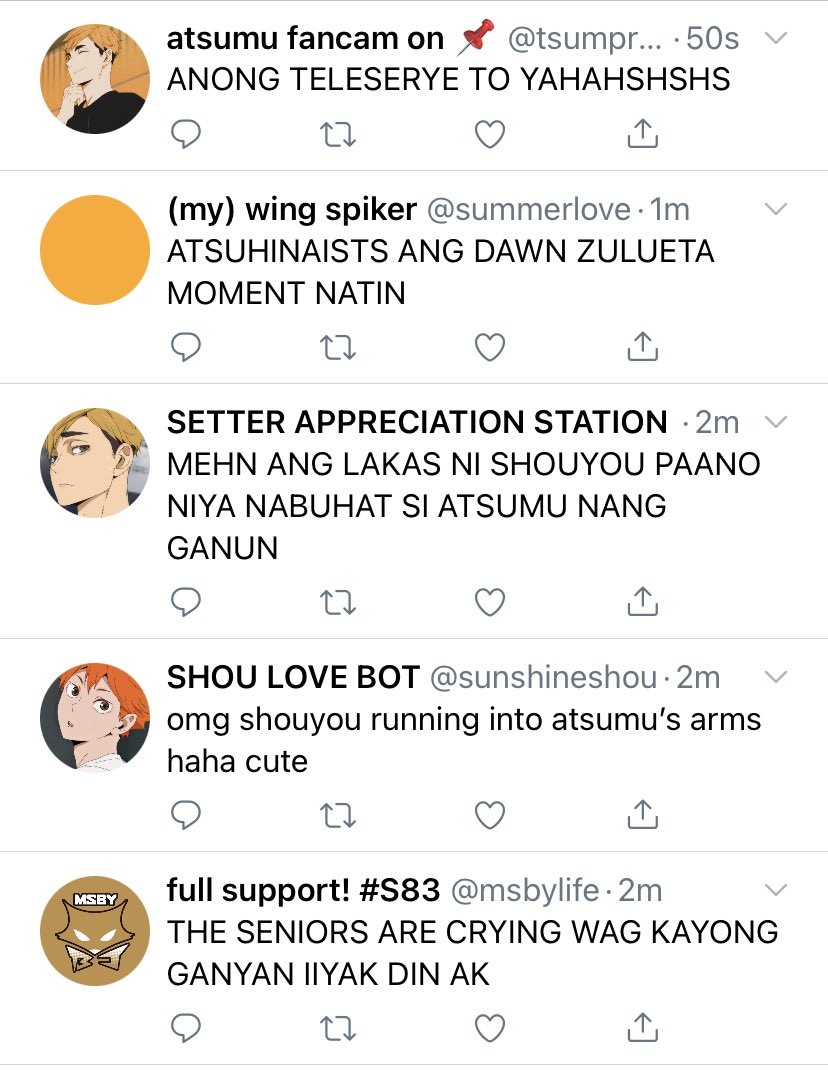Viewport: 828px width, 1070px height.
Task: Retweet the atsumu fancam tweet
Action: pyautogui.click(x=338, y=134)
